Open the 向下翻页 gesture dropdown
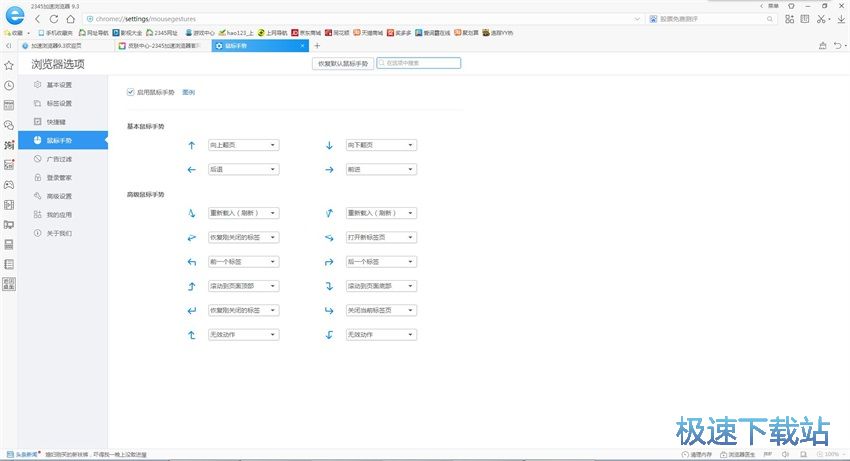This screenshot has height=461, width=850. tap(381, 145)
